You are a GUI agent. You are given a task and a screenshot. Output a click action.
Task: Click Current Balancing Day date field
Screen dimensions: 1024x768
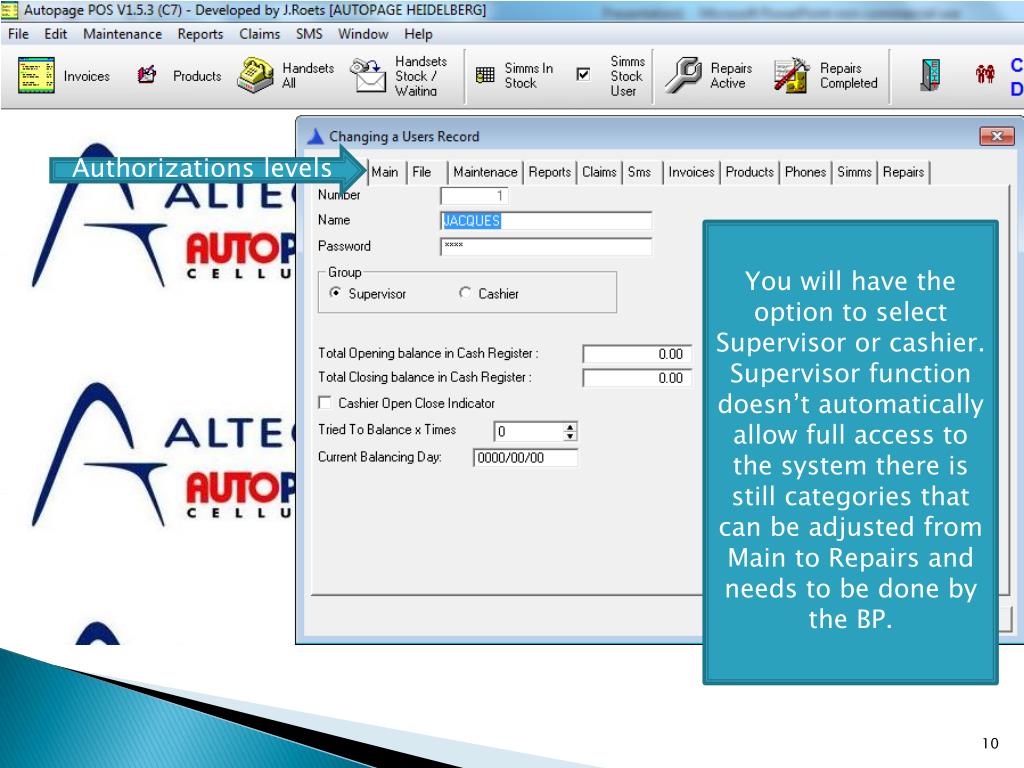point(526,458)
